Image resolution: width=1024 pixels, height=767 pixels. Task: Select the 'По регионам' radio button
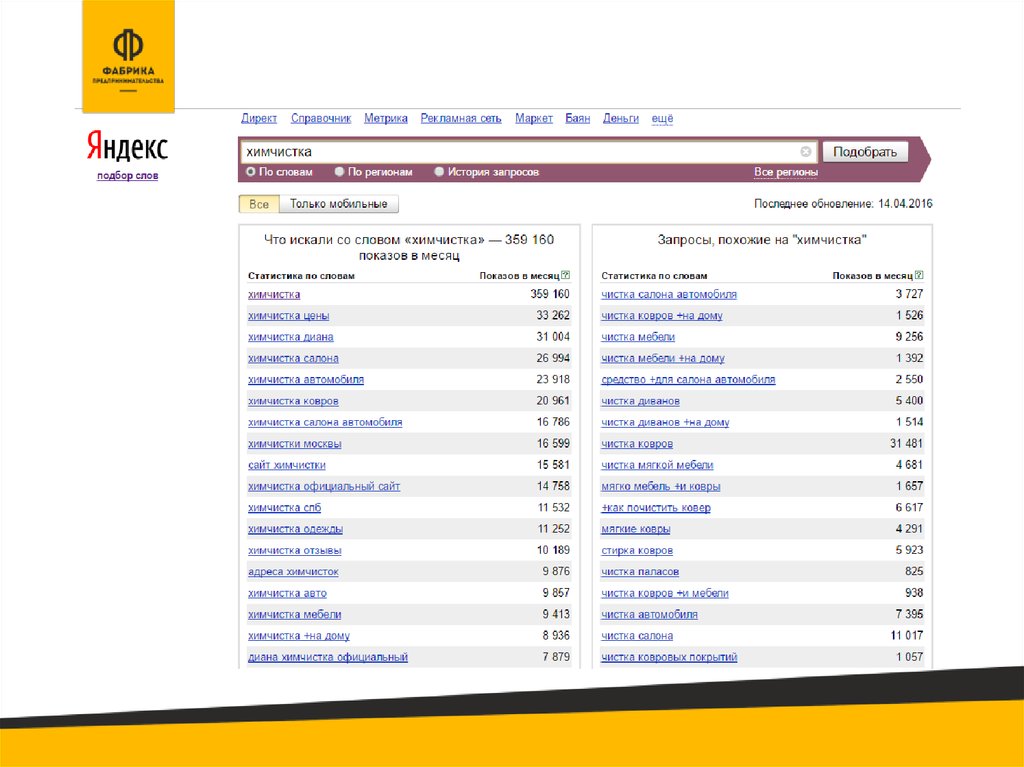click(340, 172)
